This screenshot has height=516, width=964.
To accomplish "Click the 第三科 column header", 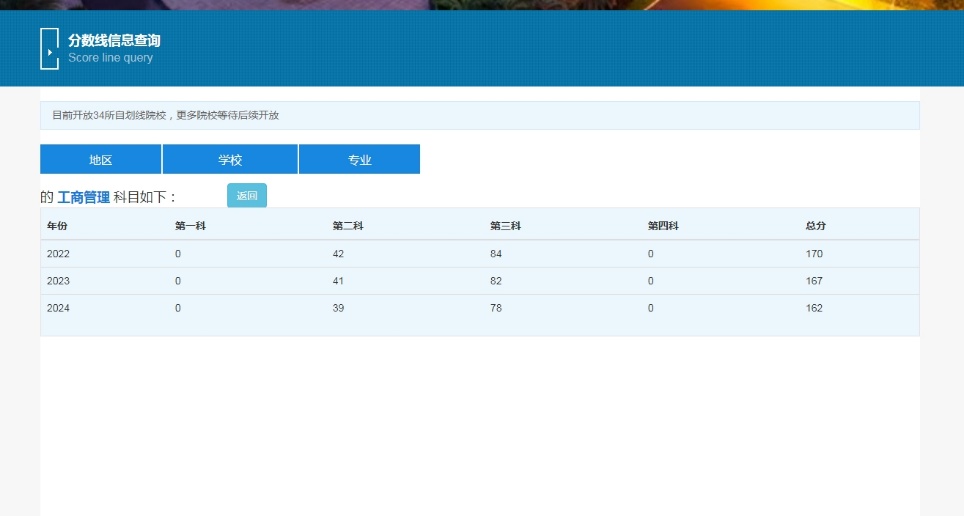I will point(505,226).
